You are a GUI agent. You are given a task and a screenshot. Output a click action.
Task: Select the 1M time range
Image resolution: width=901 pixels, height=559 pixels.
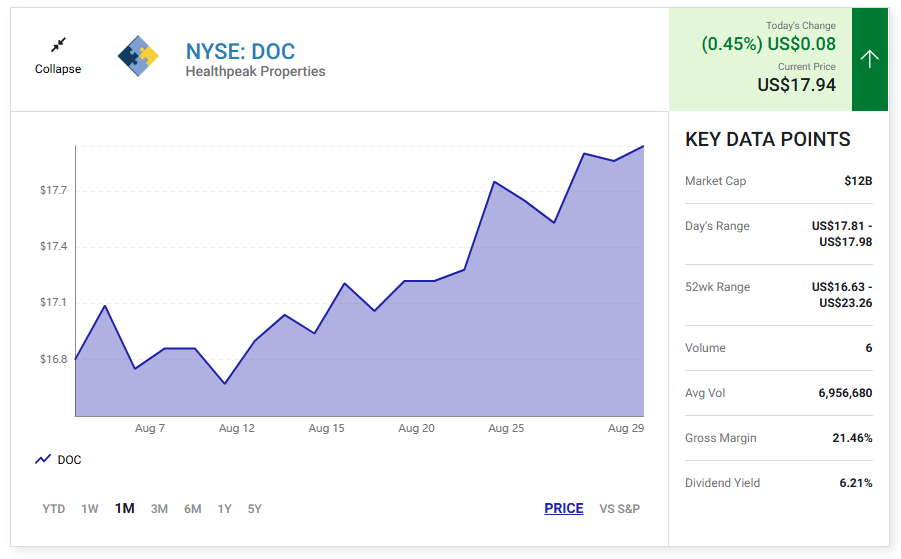tap(125, 508)
